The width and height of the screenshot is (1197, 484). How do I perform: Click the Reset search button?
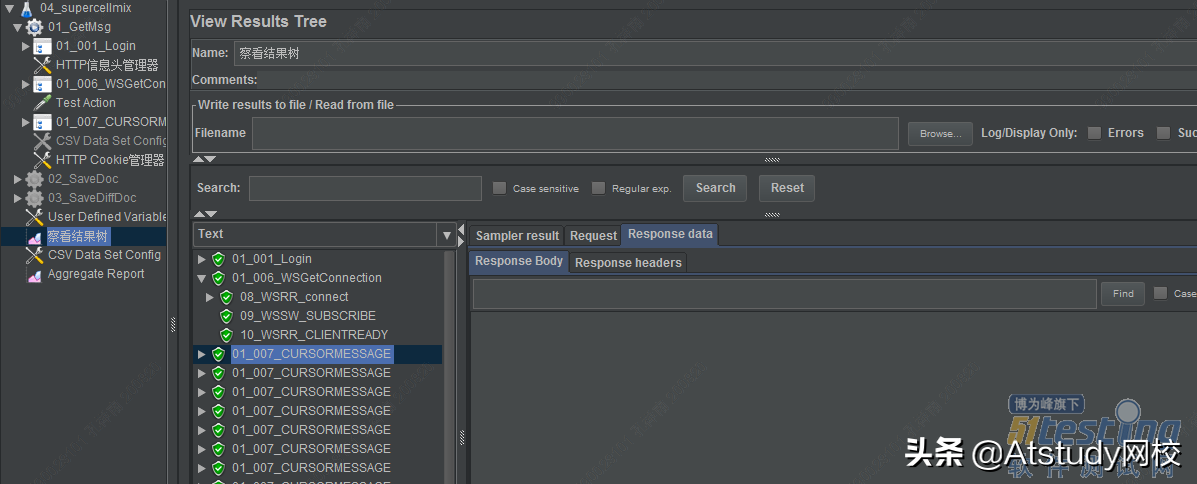tap(787, 188)
